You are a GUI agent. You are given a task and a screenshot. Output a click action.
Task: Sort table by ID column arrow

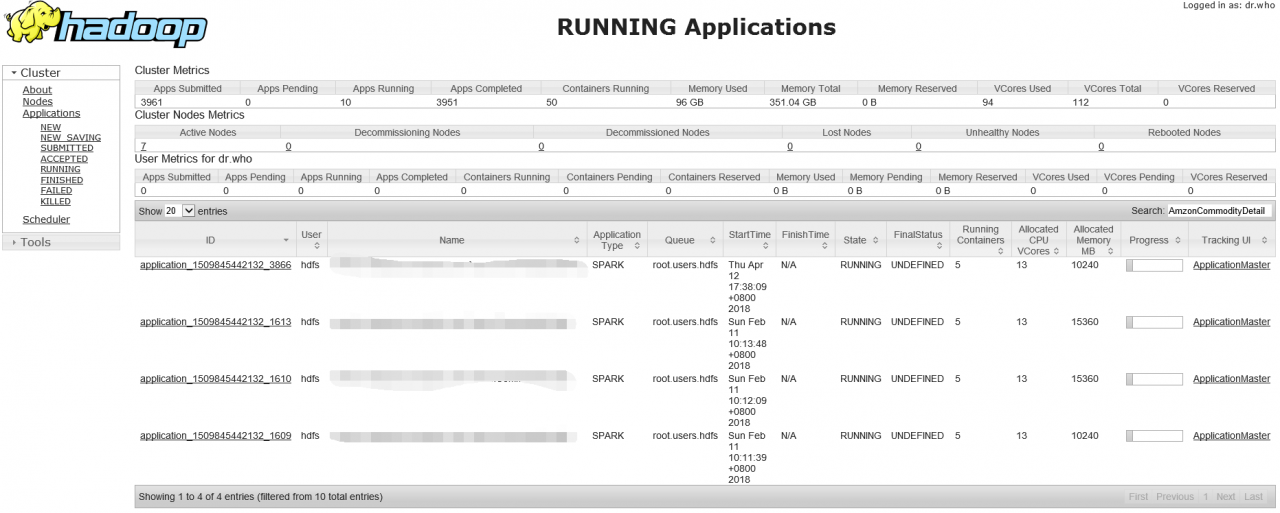(x=286, y=241)
